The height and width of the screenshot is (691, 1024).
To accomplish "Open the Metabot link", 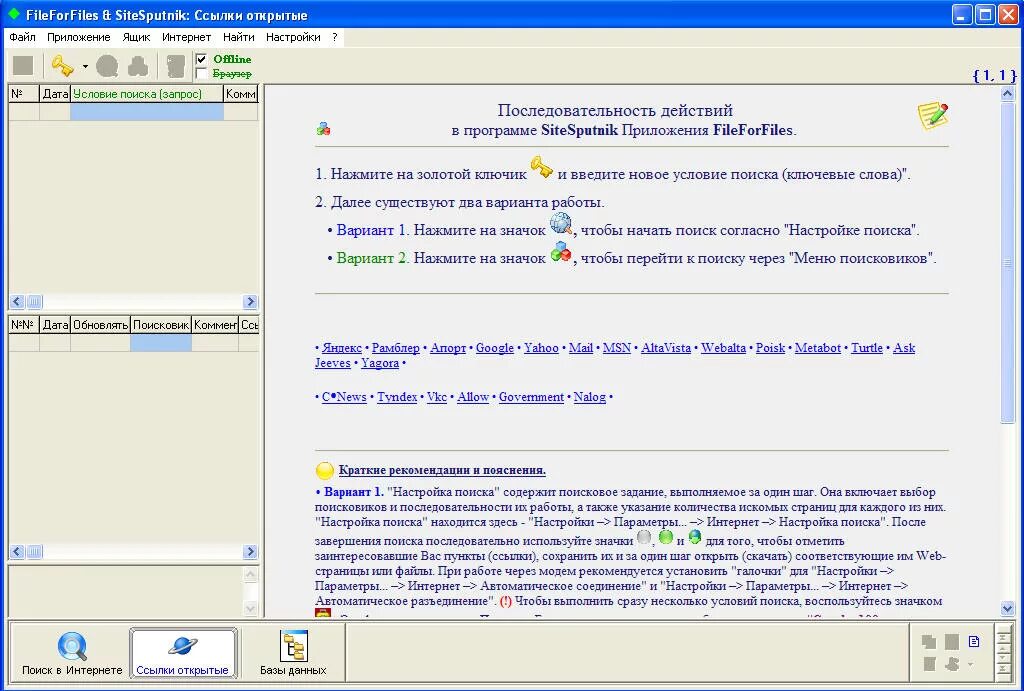I will click(x=817, y=348).
